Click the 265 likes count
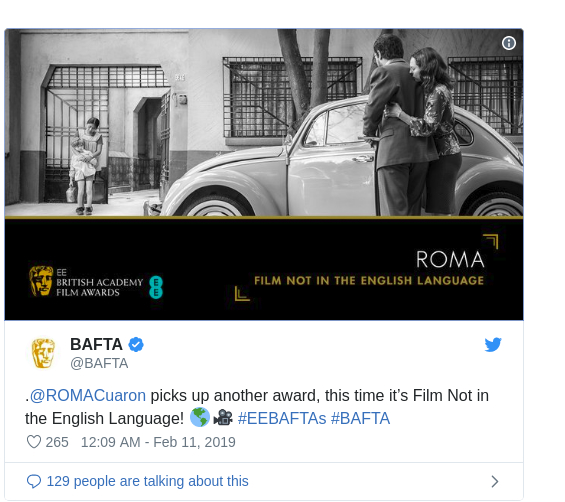 tap(57, 442)
